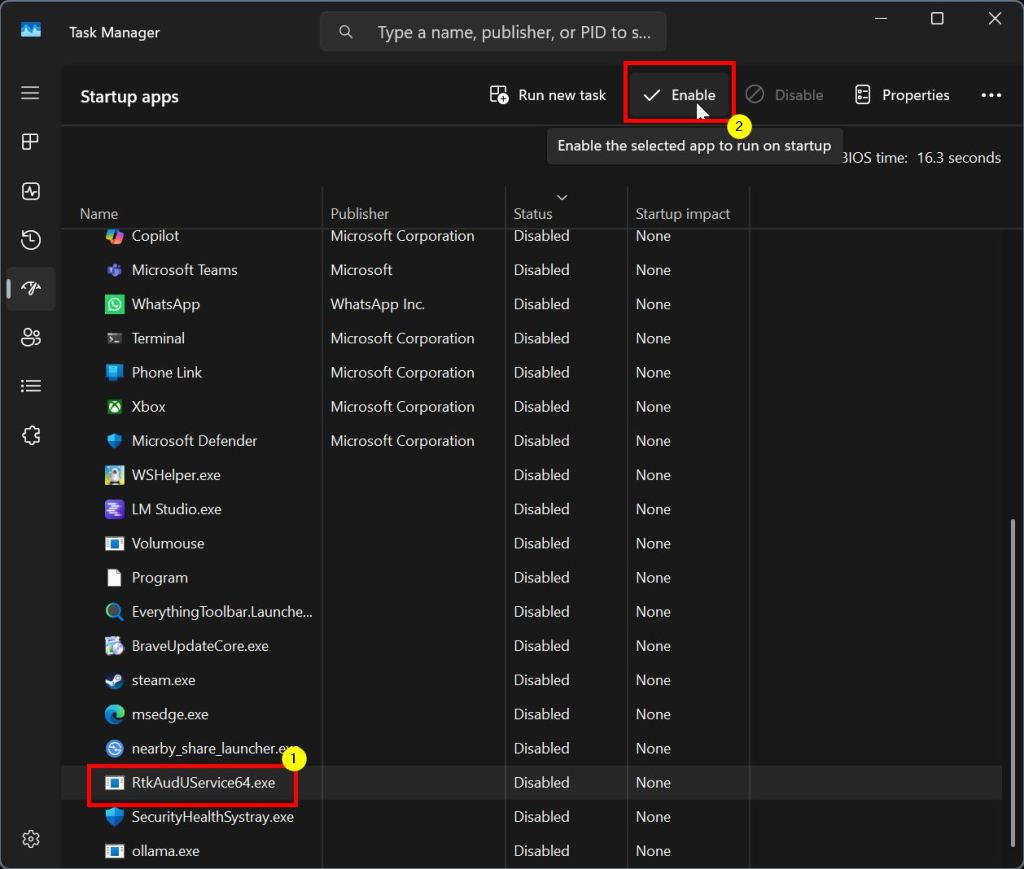Click the Task Manager app icon
This screenshot has width=1024, height=869.
(31, 31)
